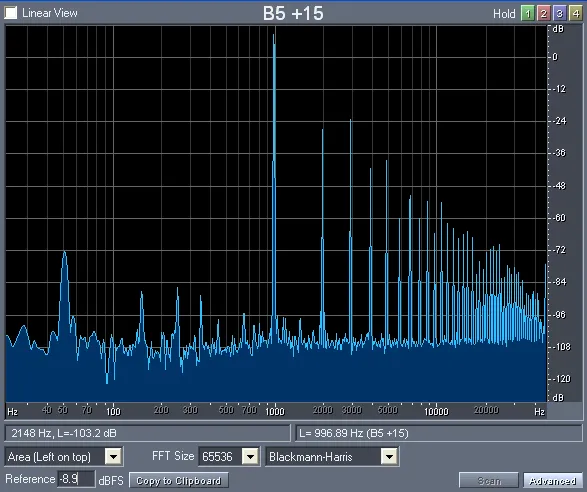The image size is (587, 492).
Task: Click the 100 label on the frequency axis
Action: tap(113, 411)
